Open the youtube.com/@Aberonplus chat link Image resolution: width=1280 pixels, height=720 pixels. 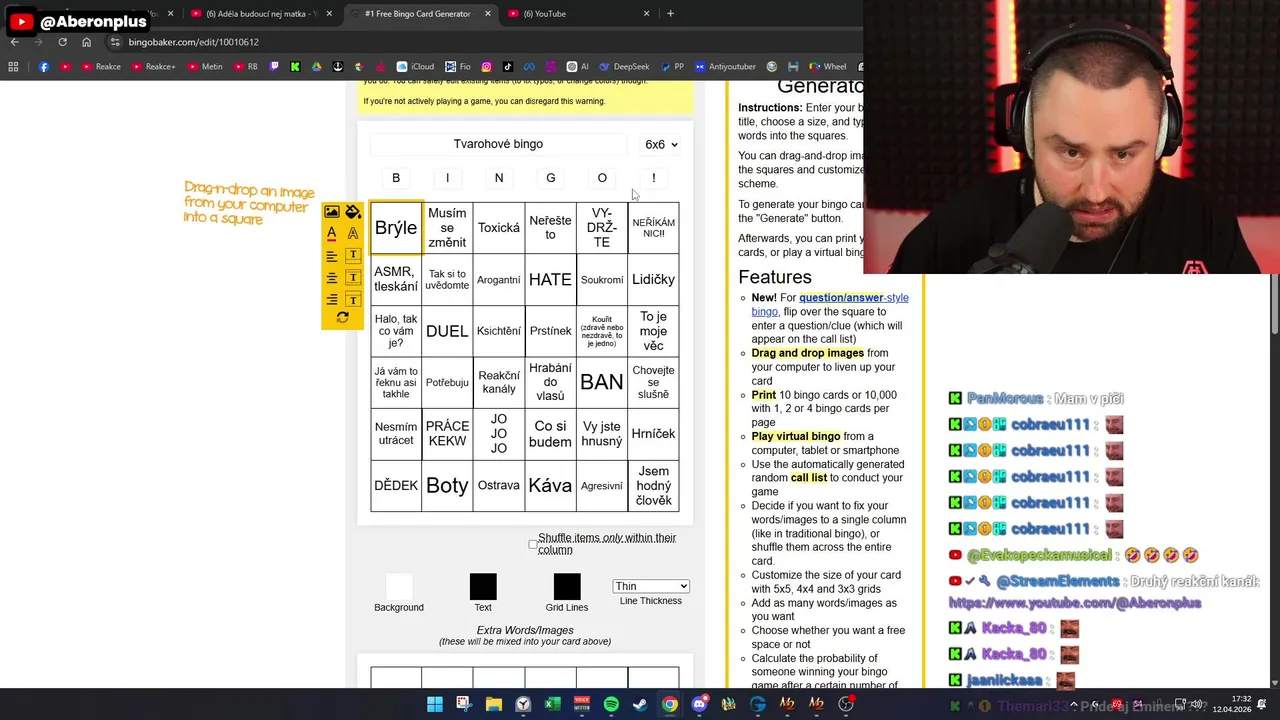1074,603
